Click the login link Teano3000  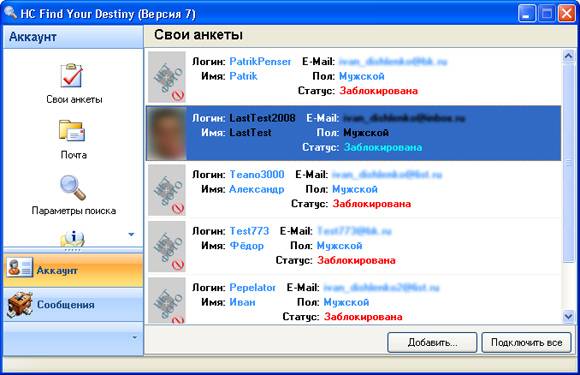(257, 175)
